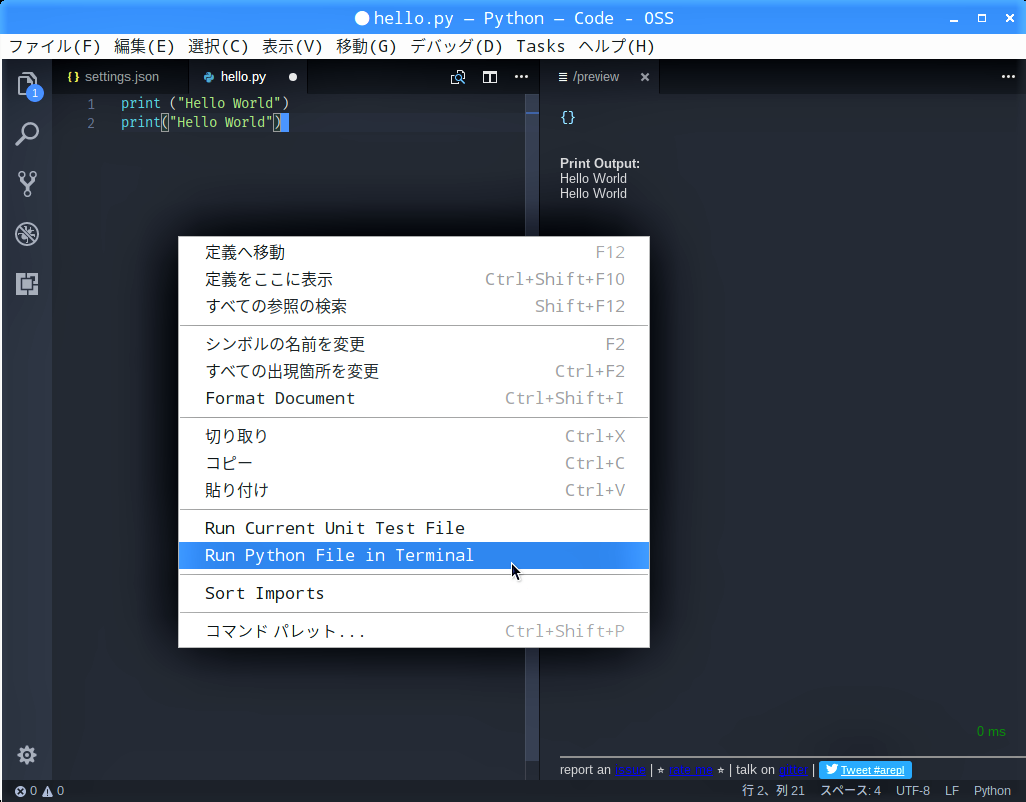Open the 編集(E) menu
Screen dimensions: 1026x802
coord(144,46)
